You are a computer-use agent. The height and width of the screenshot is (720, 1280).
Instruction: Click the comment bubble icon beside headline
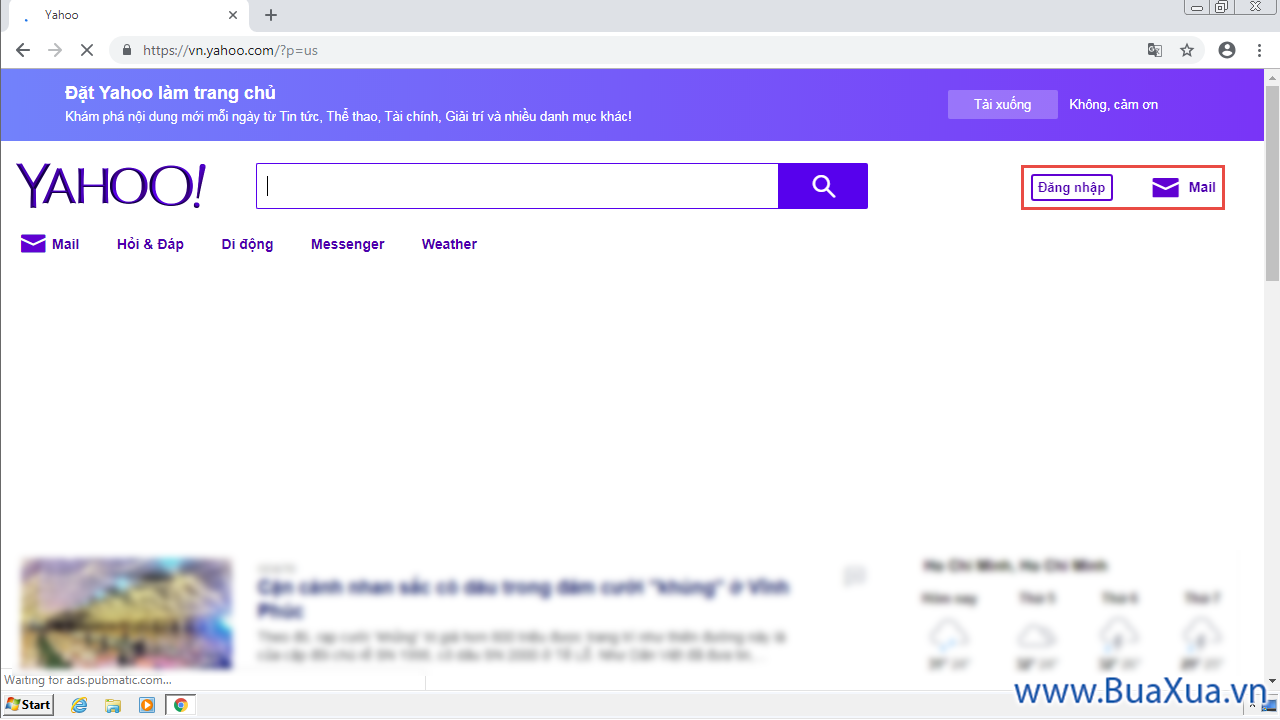tap(854, 576)
